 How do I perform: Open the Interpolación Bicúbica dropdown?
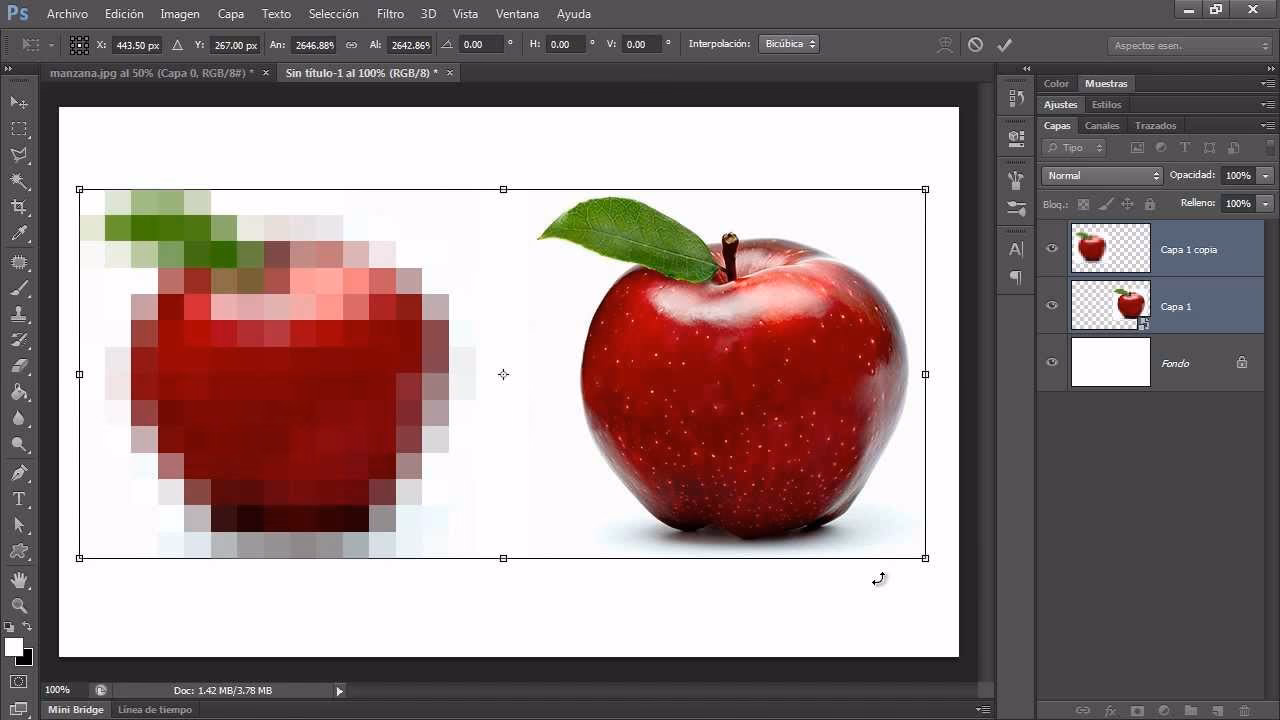pos(789,43)
